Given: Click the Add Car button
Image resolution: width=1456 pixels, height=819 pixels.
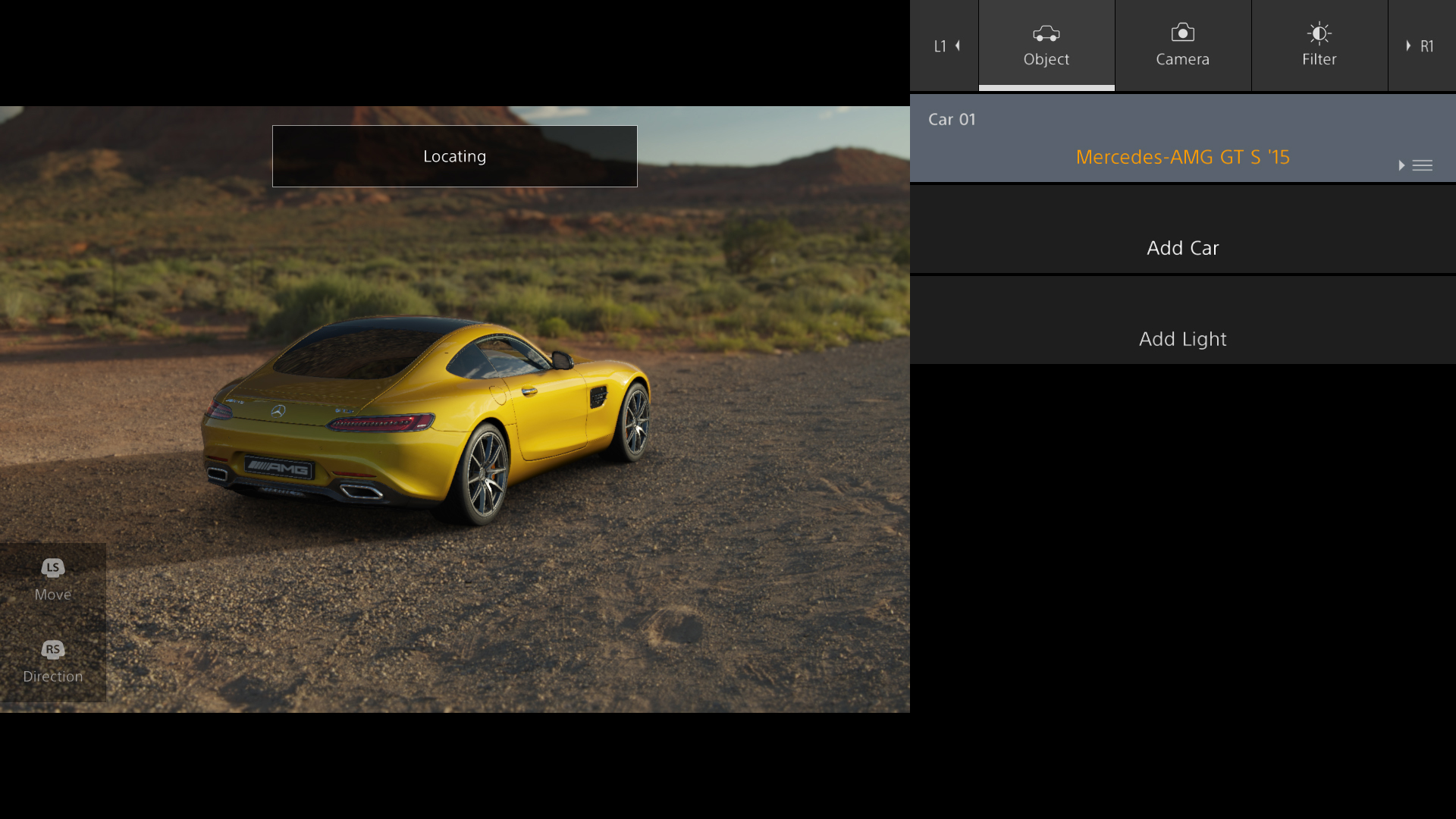Looking at the screenshot, I should (1182, 247).
